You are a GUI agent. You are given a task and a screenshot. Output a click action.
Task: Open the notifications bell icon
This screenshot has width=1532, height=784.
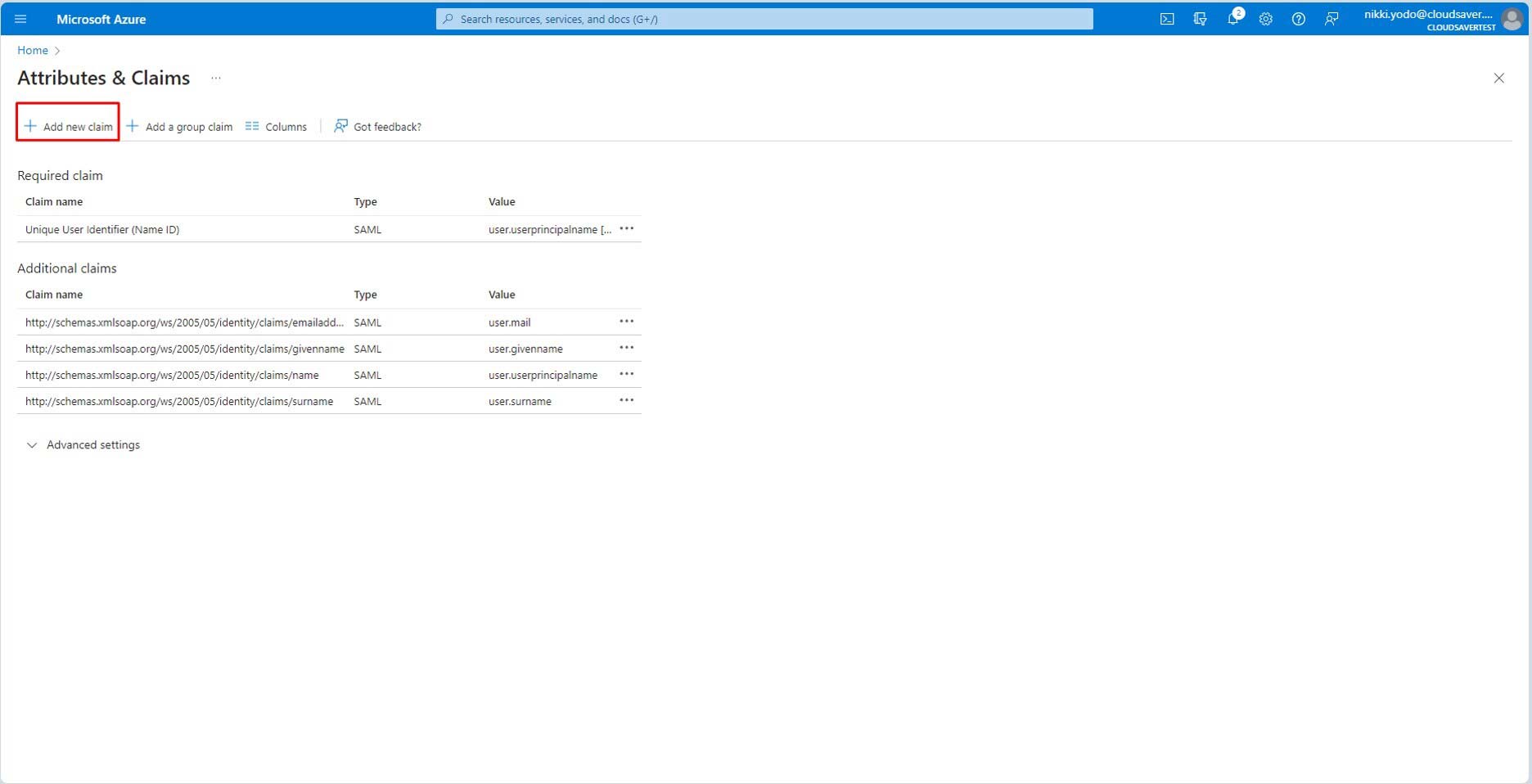click(1232, 19)
